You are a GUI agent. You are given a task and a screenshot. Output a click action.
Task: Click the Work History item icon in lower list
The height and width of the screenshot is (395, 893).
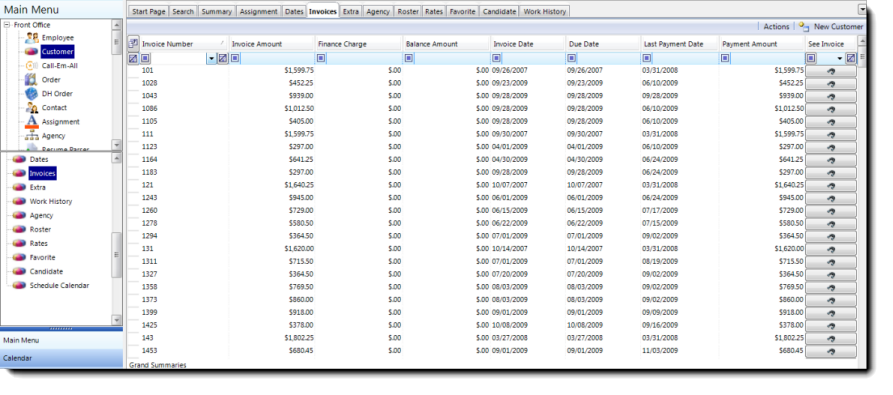click(x=19, y=201)
